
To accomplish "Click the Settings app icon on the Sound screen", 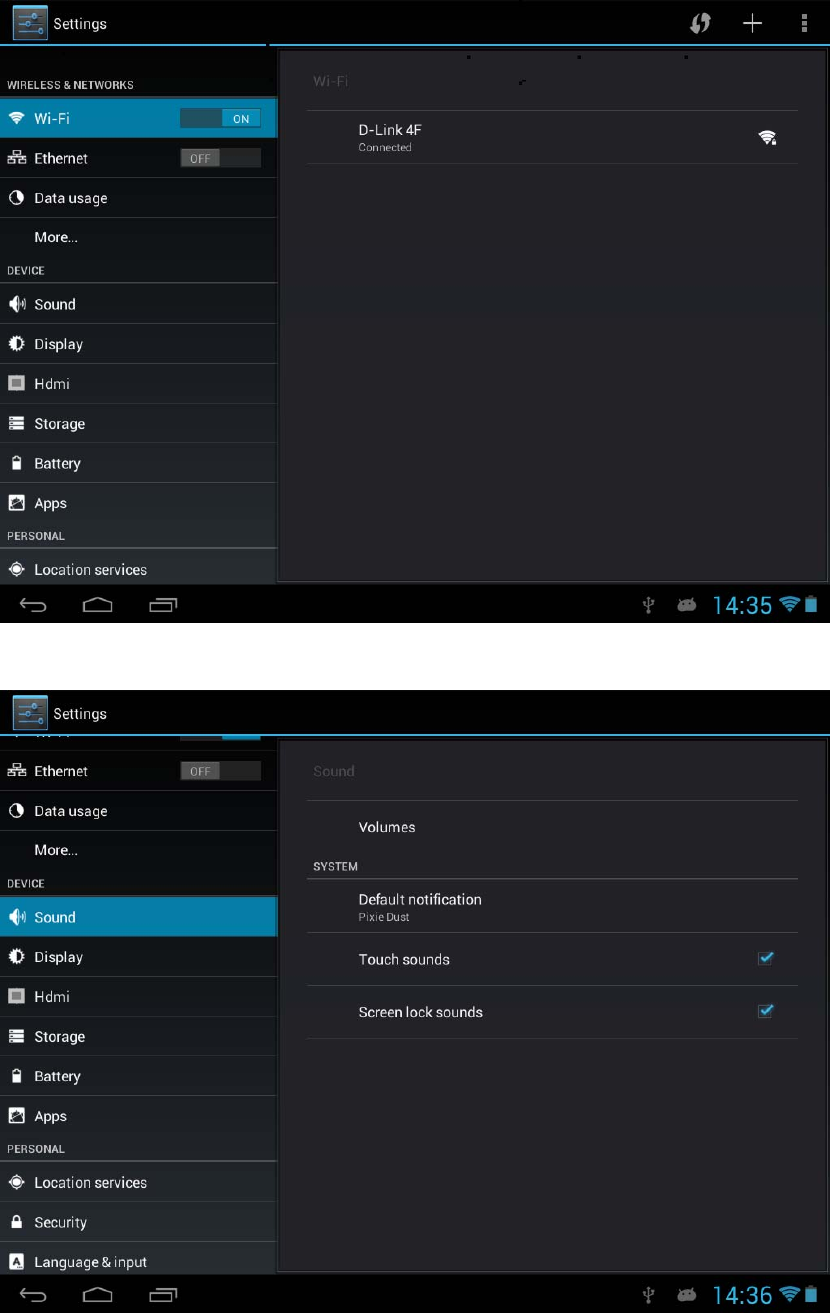I will (x=30, y=713).
